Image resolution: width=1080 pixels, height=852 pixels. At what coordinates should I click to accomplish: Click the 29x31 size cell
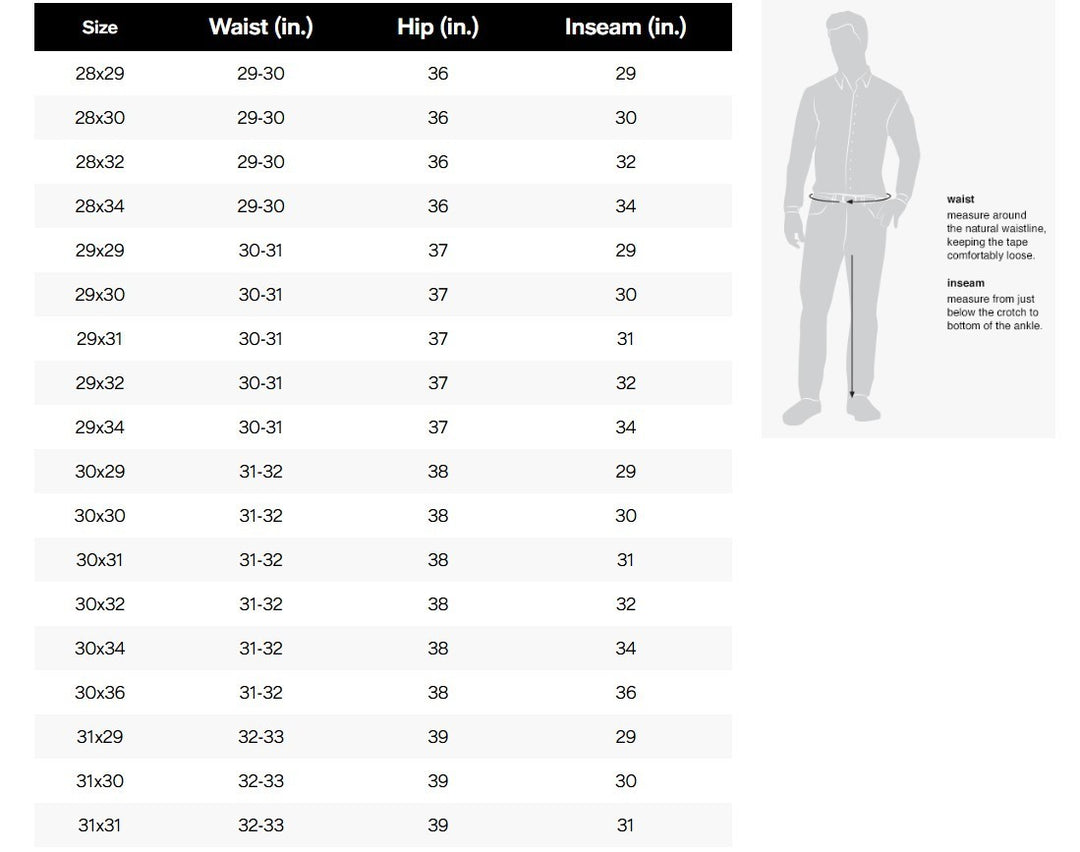coord(100,339)
